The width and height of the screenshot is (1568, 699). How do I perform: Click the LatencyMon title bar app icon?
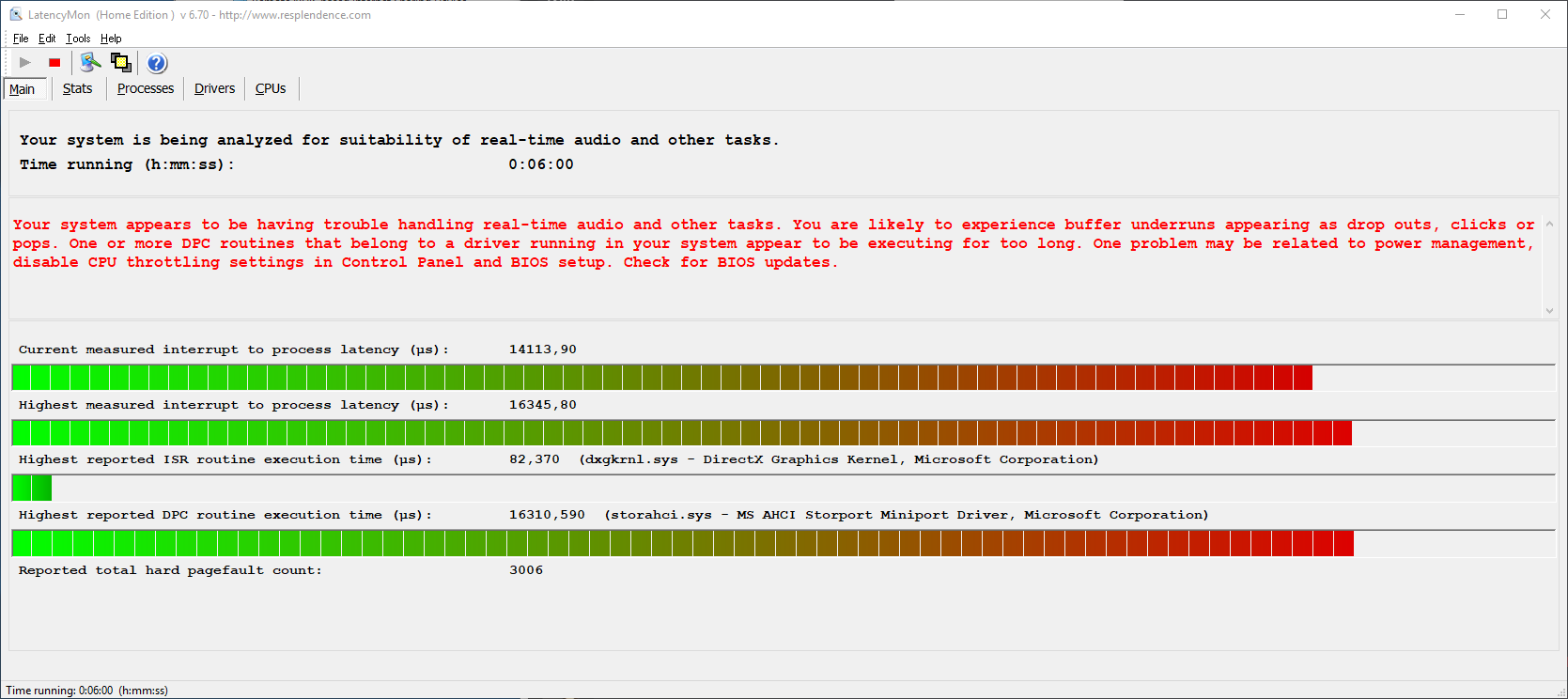click(x=15, y=15)
